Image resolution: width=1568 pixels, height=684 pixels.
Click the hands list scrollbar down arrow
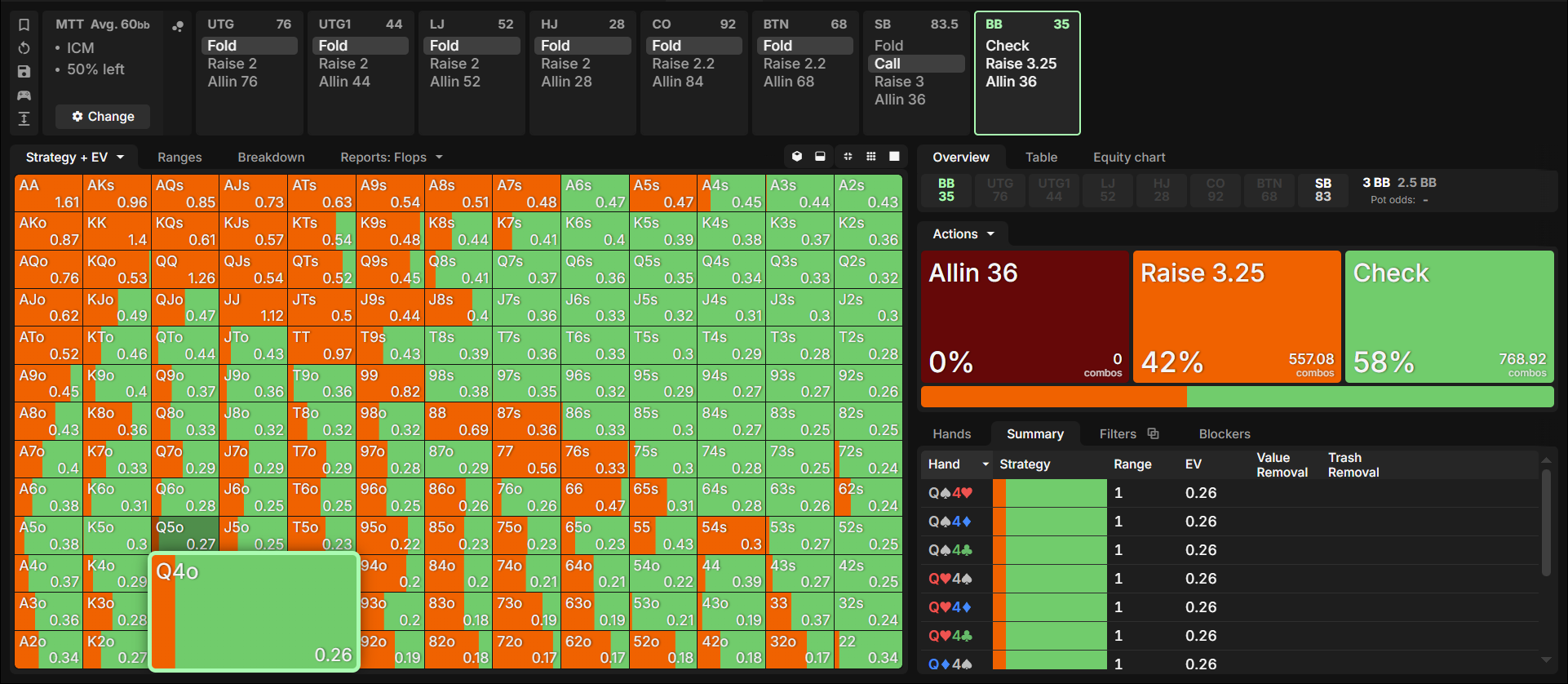1546,660
